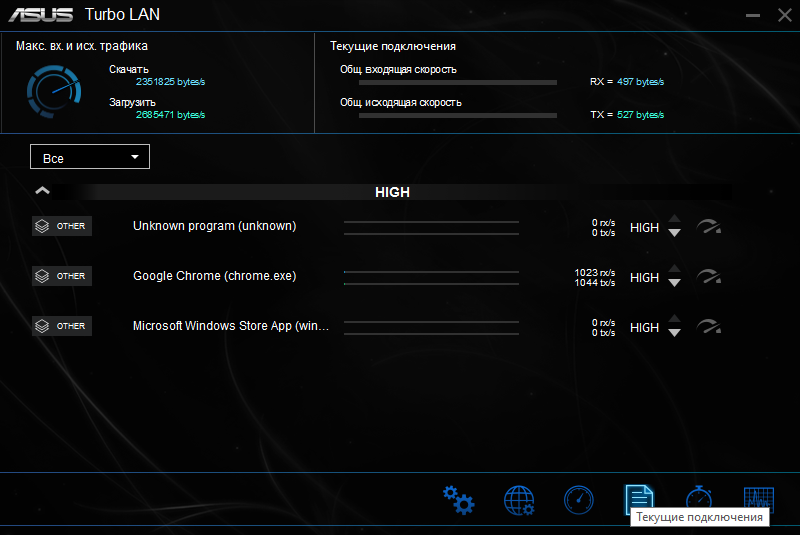Click the 2351825 bytes/s download value
The width and height of the screenshot is (800, 535).
[170, 82]
